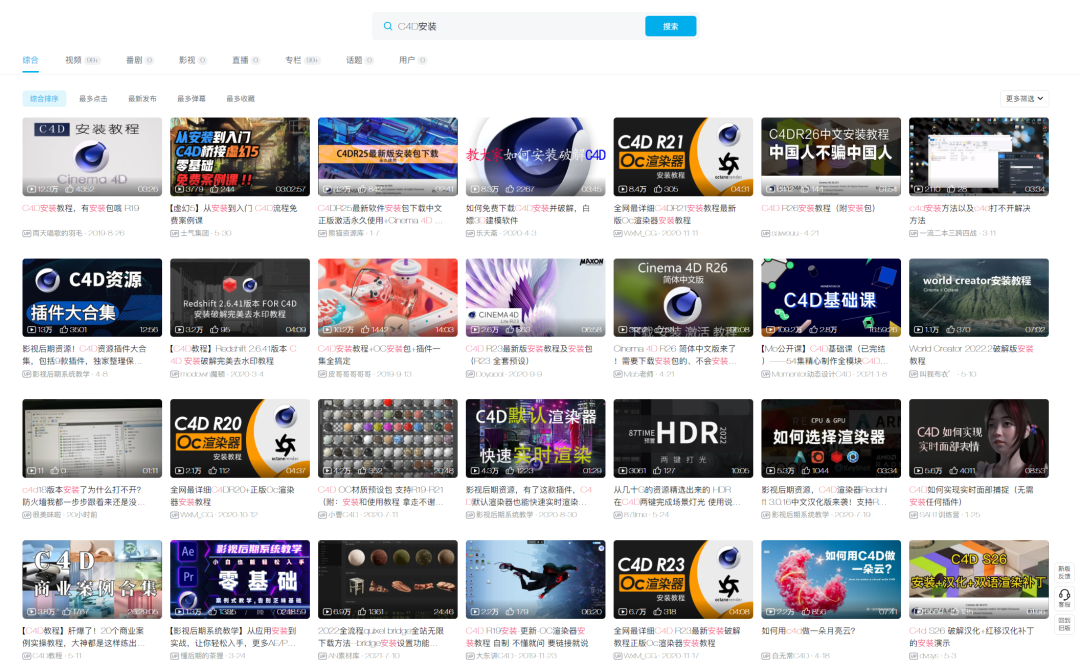Click the like icon on C4D R21 Oc渲染器 thumbnail

[658, 189]
